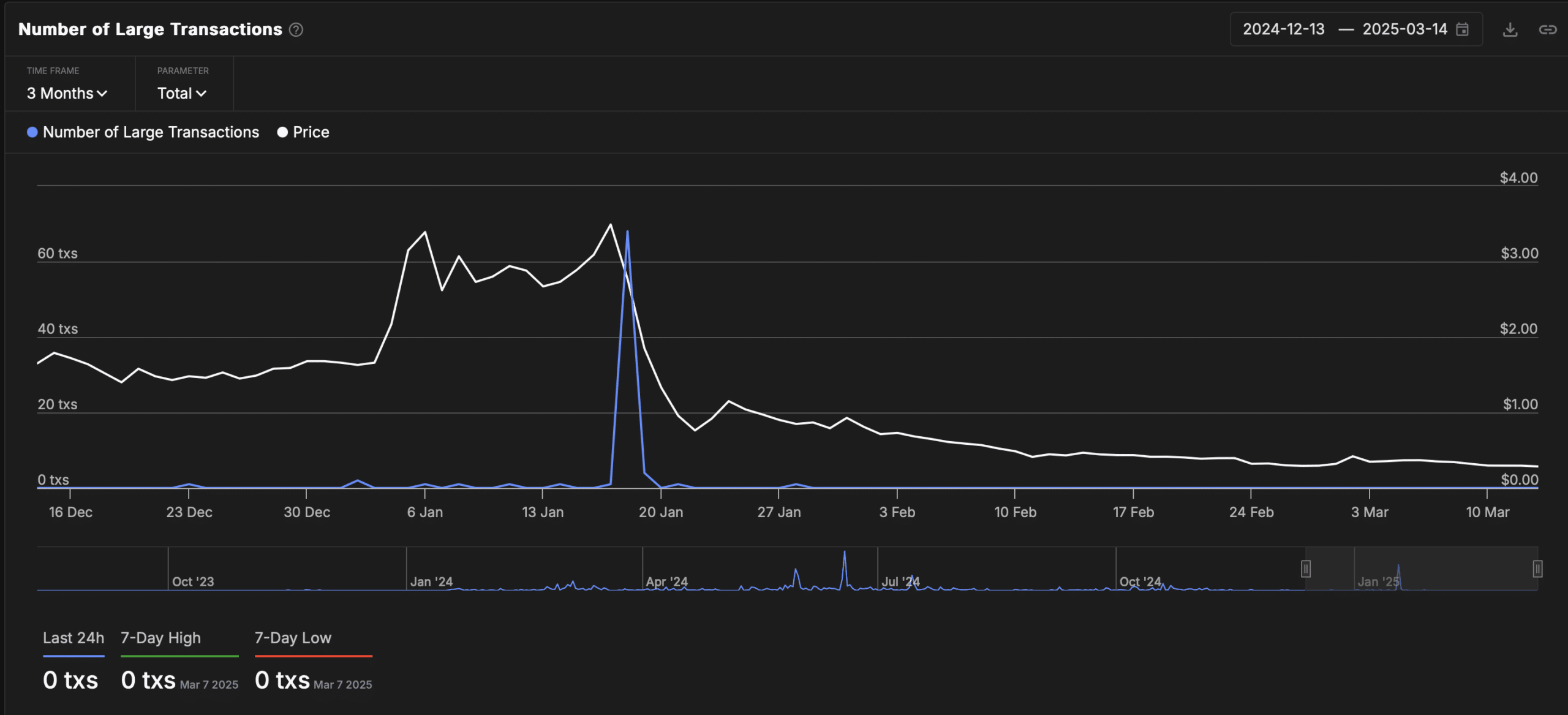
Task: Expand the 3 Months time frame dropdown
Action: coord(67,93)
